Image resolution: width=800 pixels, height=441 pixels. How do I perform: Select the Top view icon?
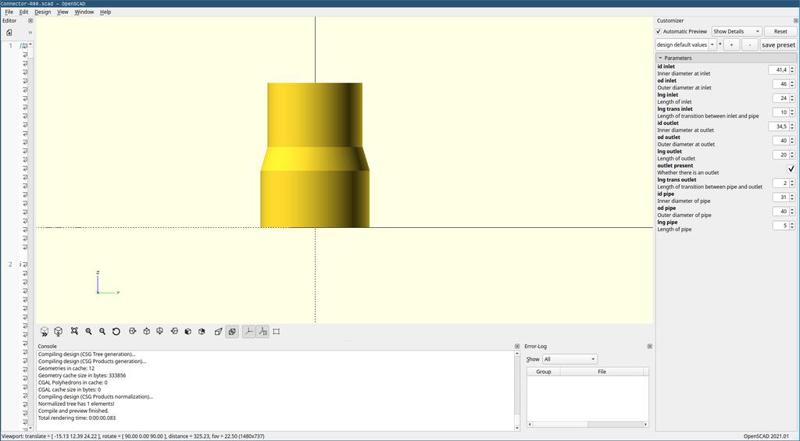(x=146, y=332)
